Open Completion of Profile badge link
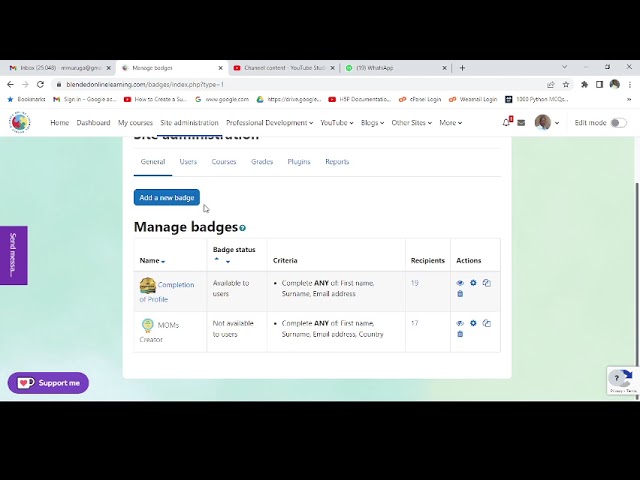 click(167, 291)
